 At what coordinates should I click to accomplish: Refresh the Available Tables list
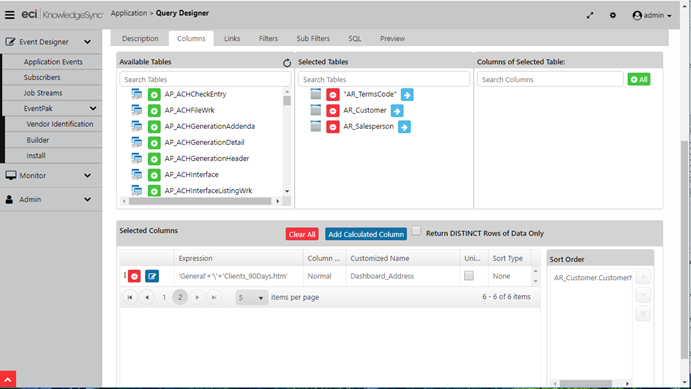[x=287, y=63]
